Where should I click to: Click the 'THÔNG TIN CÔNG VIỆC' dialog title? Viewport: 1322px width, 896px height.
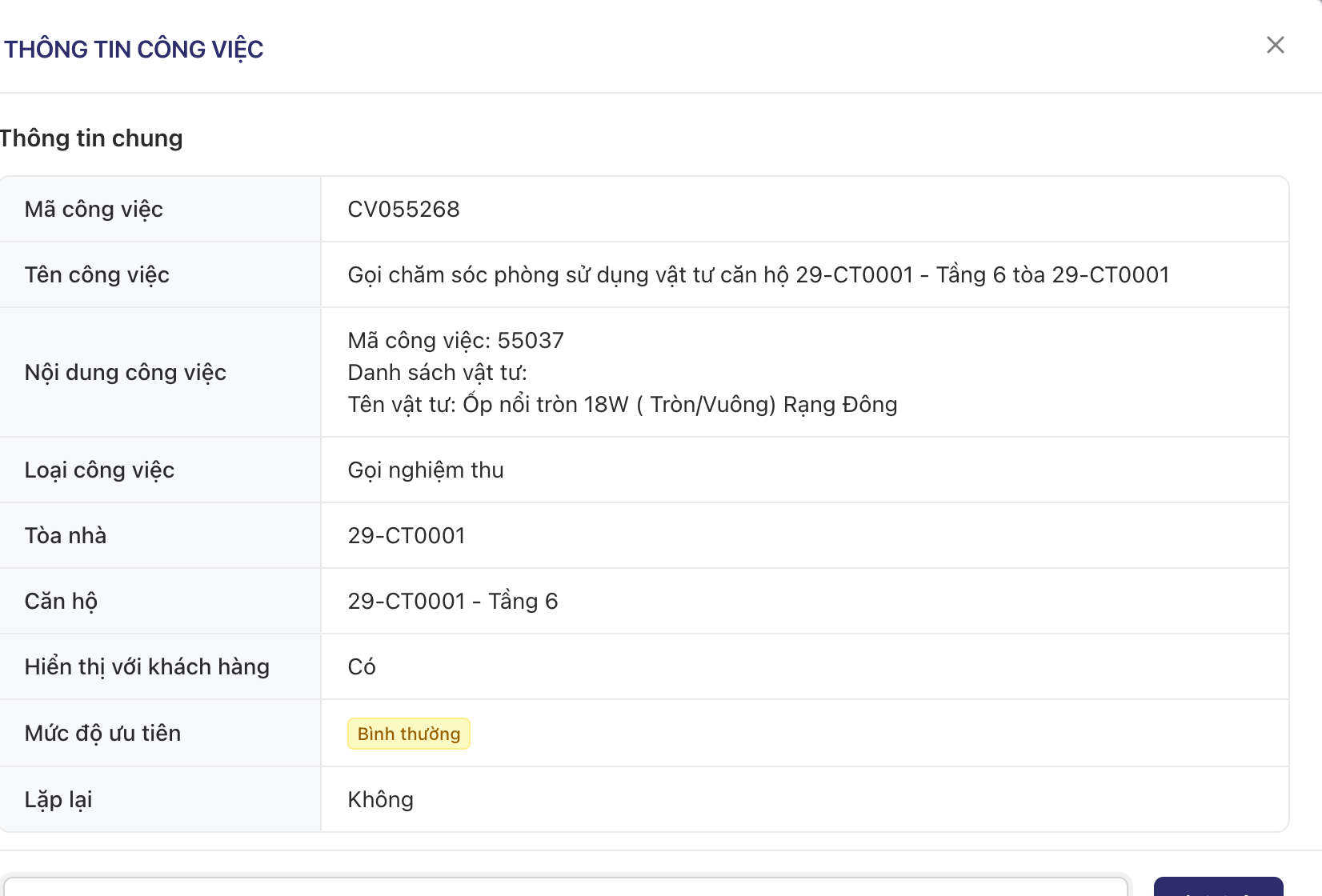pyautogui.click(x=134, y=50)
